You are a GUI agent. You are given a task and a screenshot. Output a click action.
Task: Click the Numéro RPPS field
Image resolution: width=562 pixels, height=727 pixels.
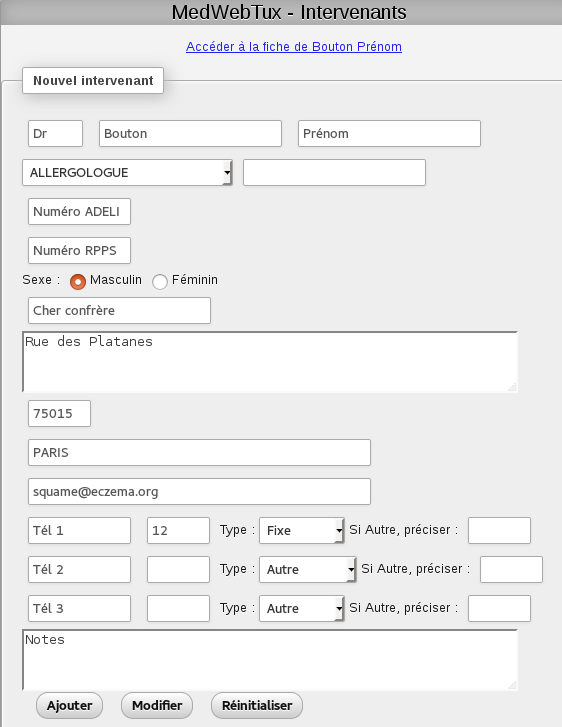[x=79, y=250]
